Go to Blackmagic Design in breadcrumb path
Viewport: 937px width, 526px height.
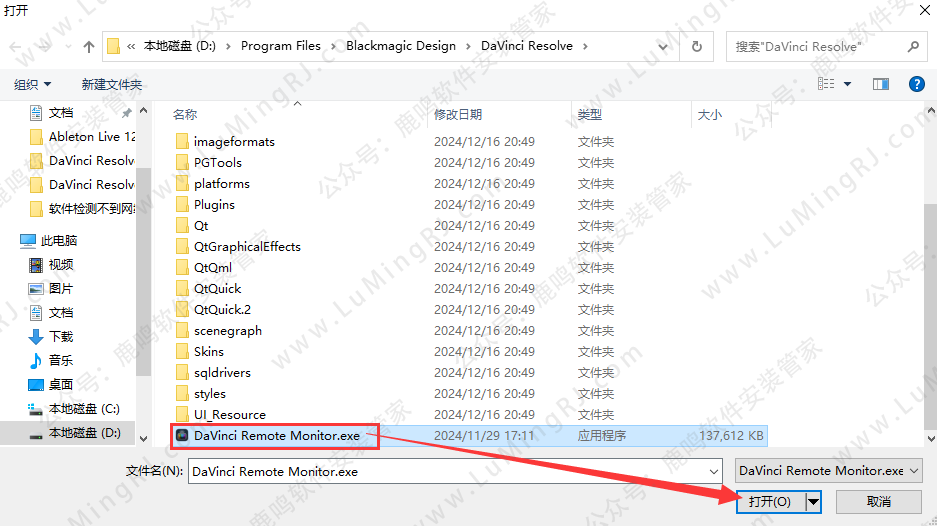(400, 46)
